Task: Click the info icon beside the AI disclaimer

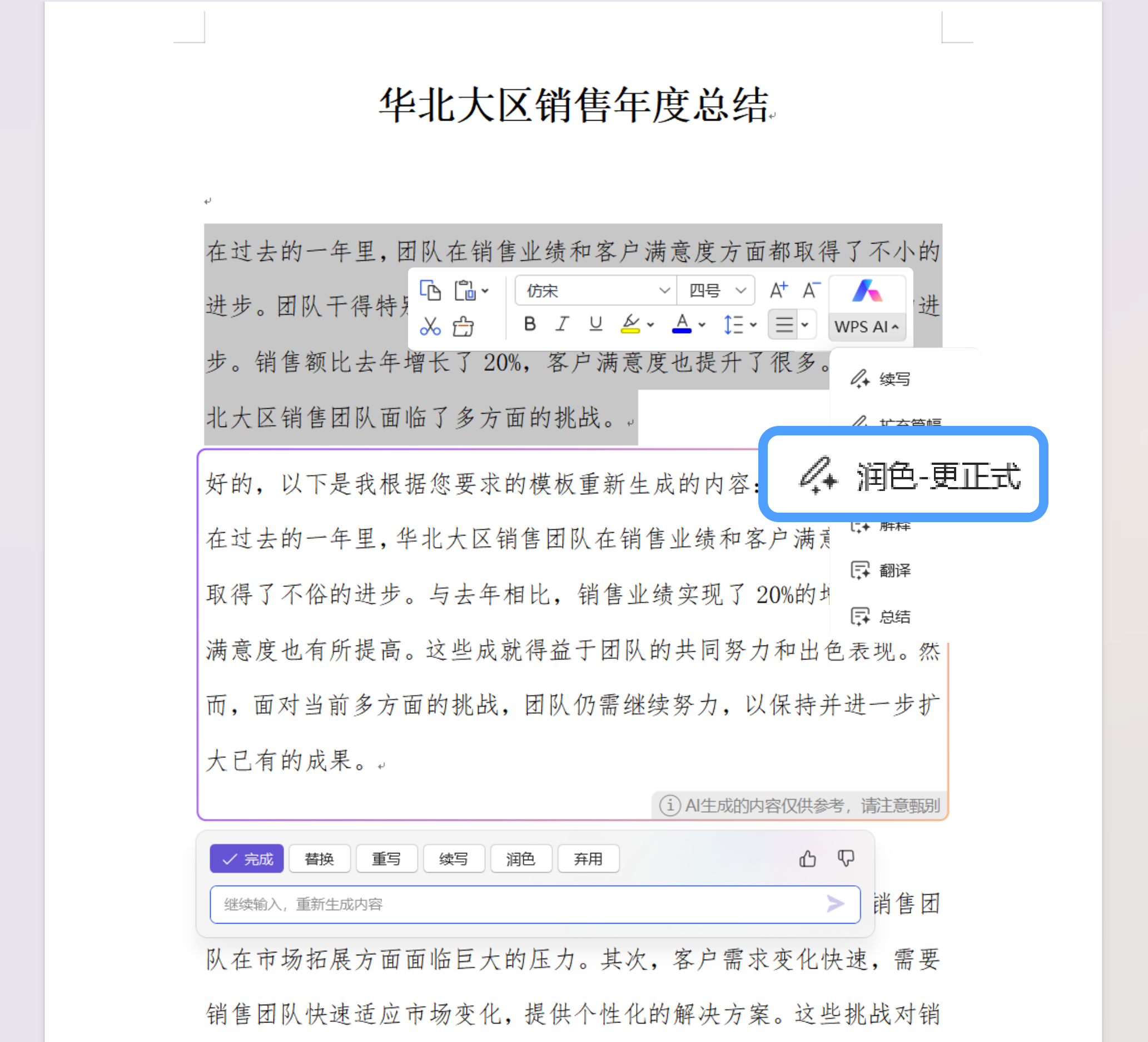Action: [670, 806]
